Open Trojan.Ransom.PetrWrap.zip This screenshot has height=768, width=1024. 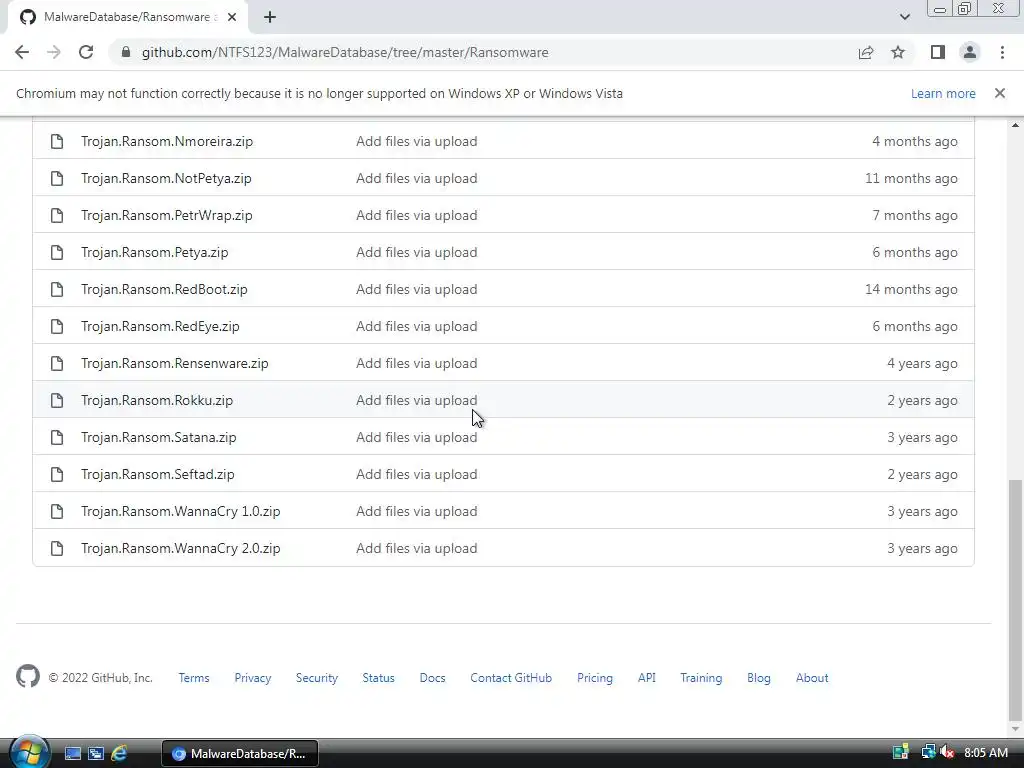(167, 216)
